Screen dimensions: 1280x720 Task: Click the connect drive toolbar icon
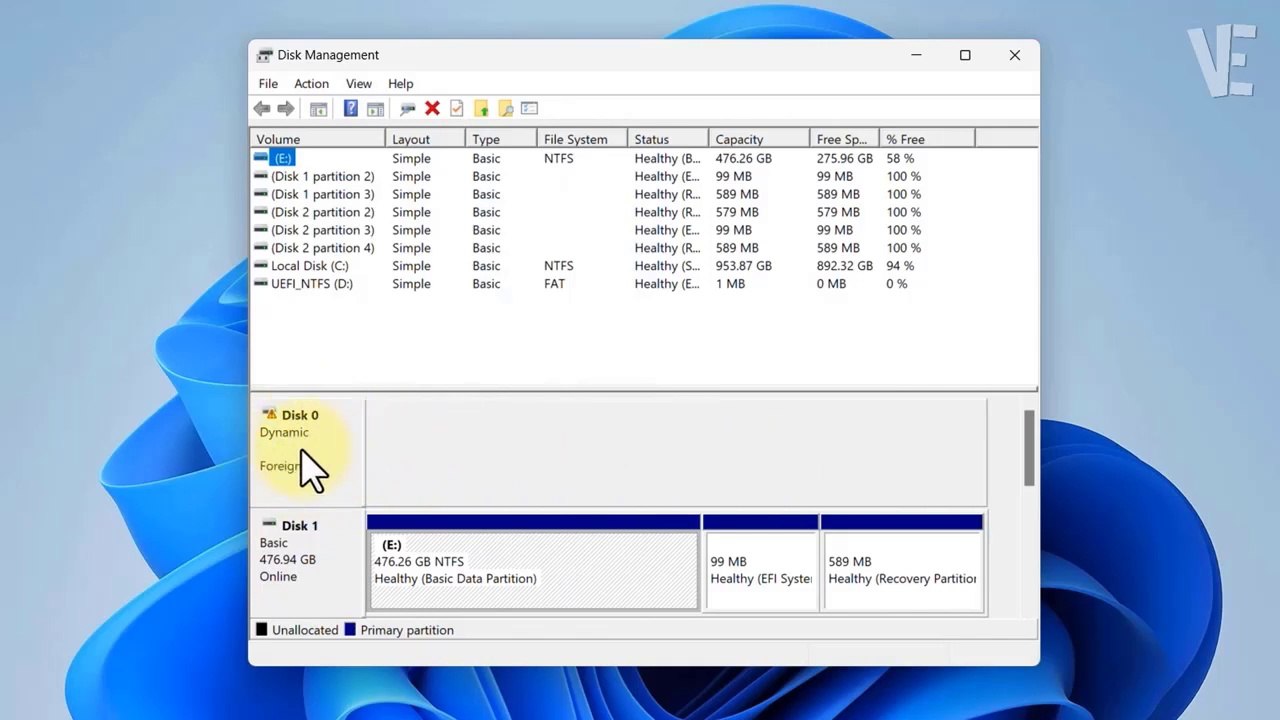(408, 108)
